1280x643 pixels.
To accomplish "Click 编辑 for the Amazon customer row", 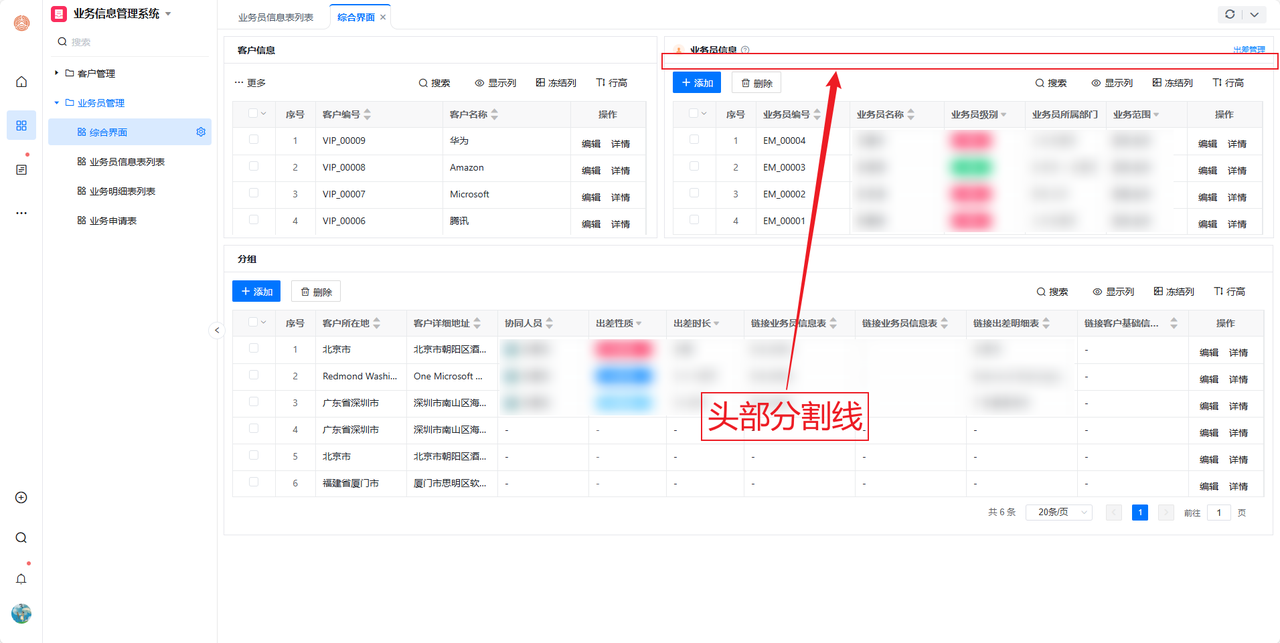I will (x=591, y=171).
